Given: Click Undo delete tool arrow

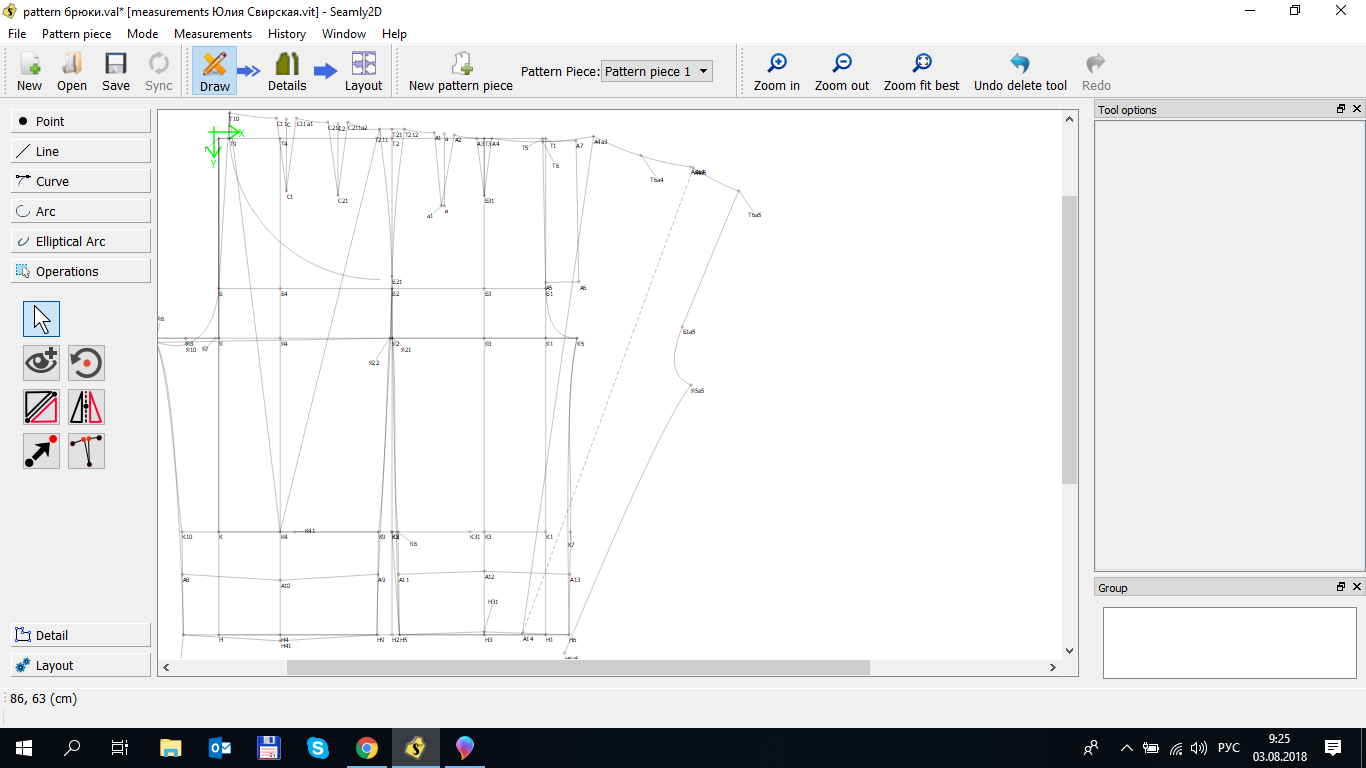Looking at the screenshot, I should tap(1020, 71).
